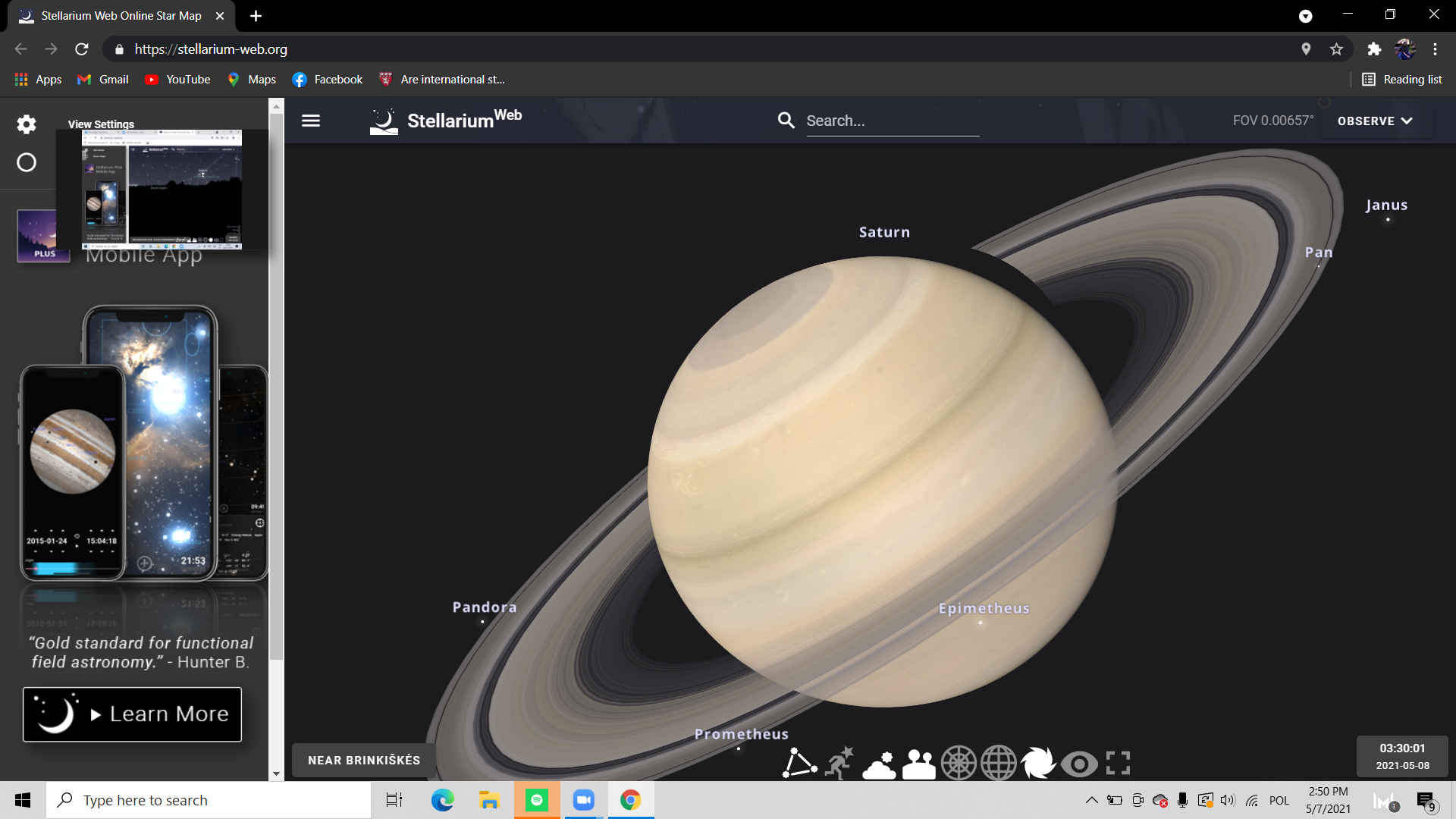Open View Settings gear icon

[x=27, y=124]
